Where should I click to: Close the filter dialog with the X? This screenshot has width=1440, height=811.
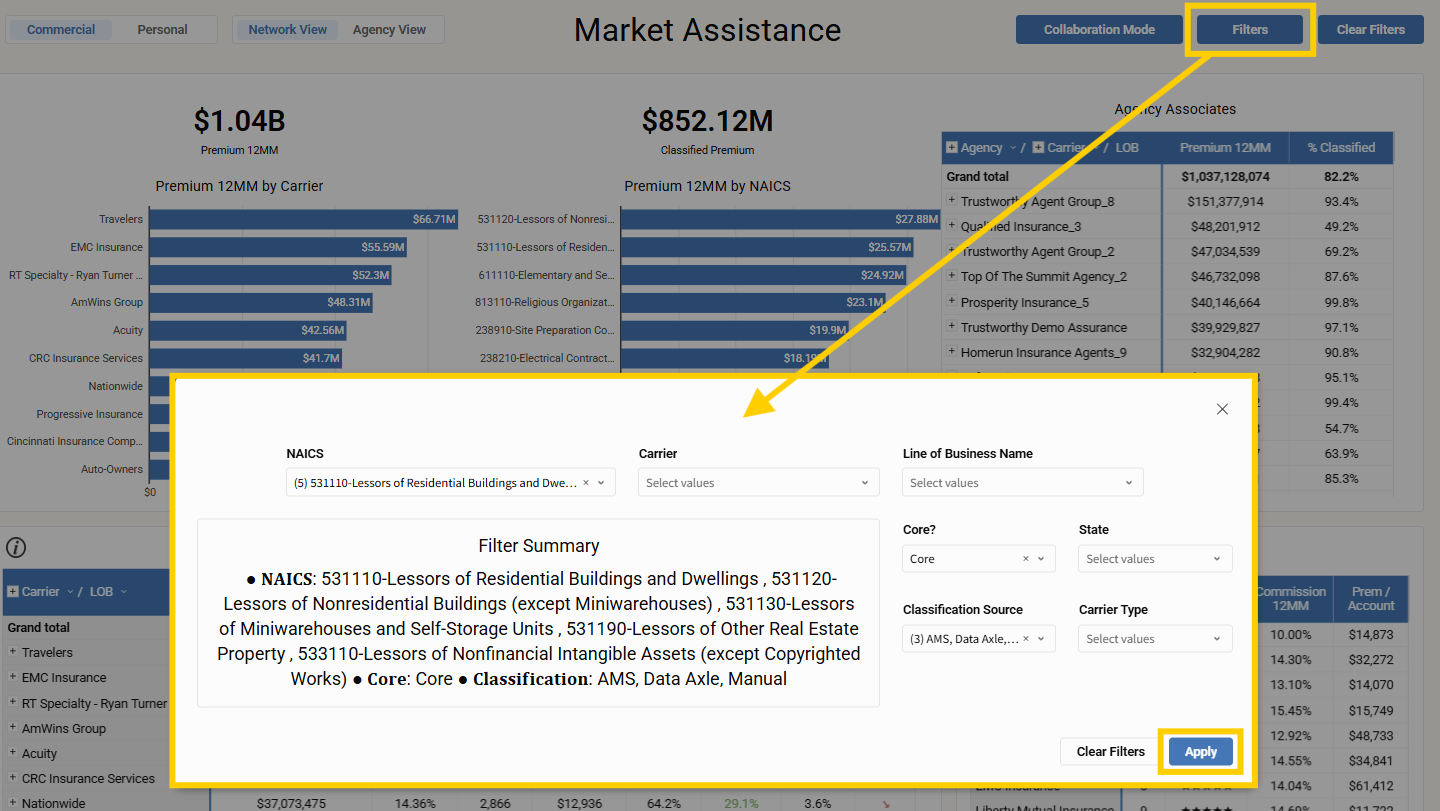pyautogui.click(x=1222, y=409)
